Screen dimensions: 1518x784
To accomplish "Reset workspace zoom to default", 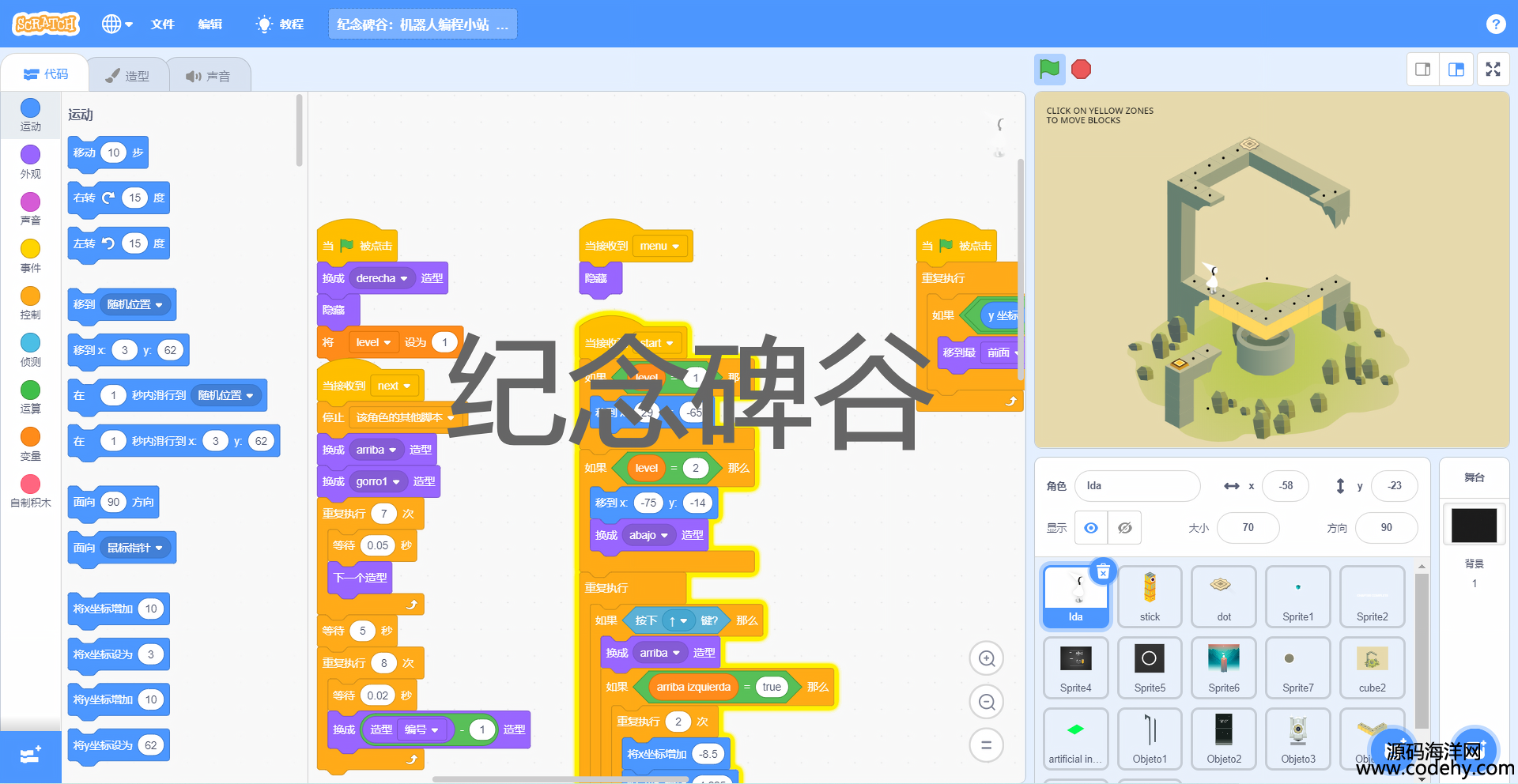I will (x=987, y=744).
